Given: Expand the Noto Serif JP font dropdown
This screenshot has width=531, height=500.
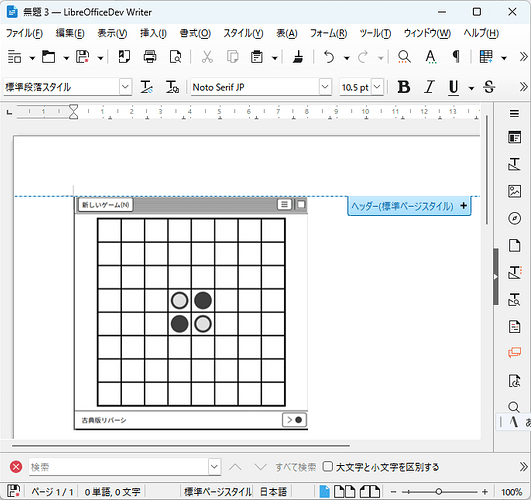Looking at the screenshot, I should coord(325,87).
